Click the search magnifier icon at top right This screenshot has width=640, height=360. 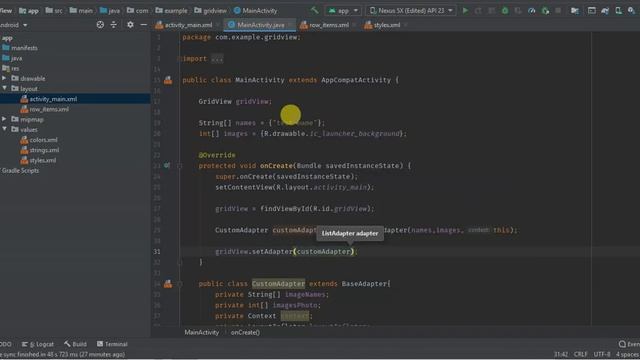pos(631,11)
